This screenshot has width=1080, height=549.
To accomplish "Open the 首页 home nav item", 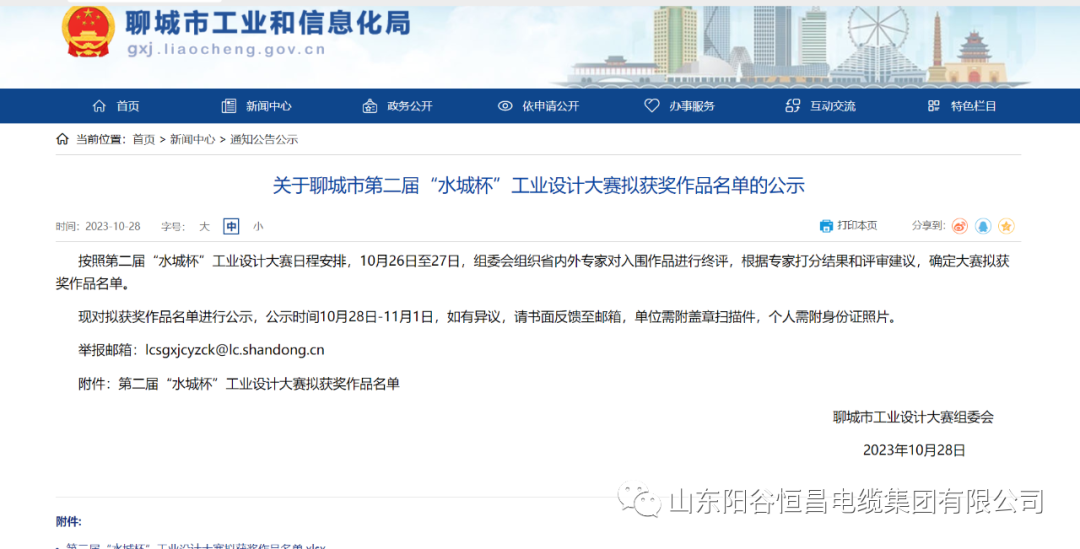I will 116,106.
